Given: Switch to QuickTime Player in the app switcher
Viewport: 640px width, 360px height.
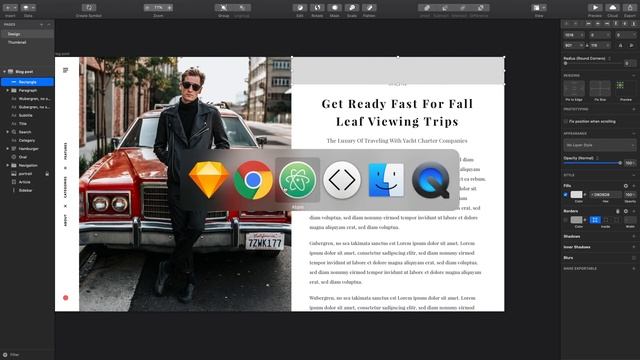Looking at the screenshot, I should click(431, 180).
